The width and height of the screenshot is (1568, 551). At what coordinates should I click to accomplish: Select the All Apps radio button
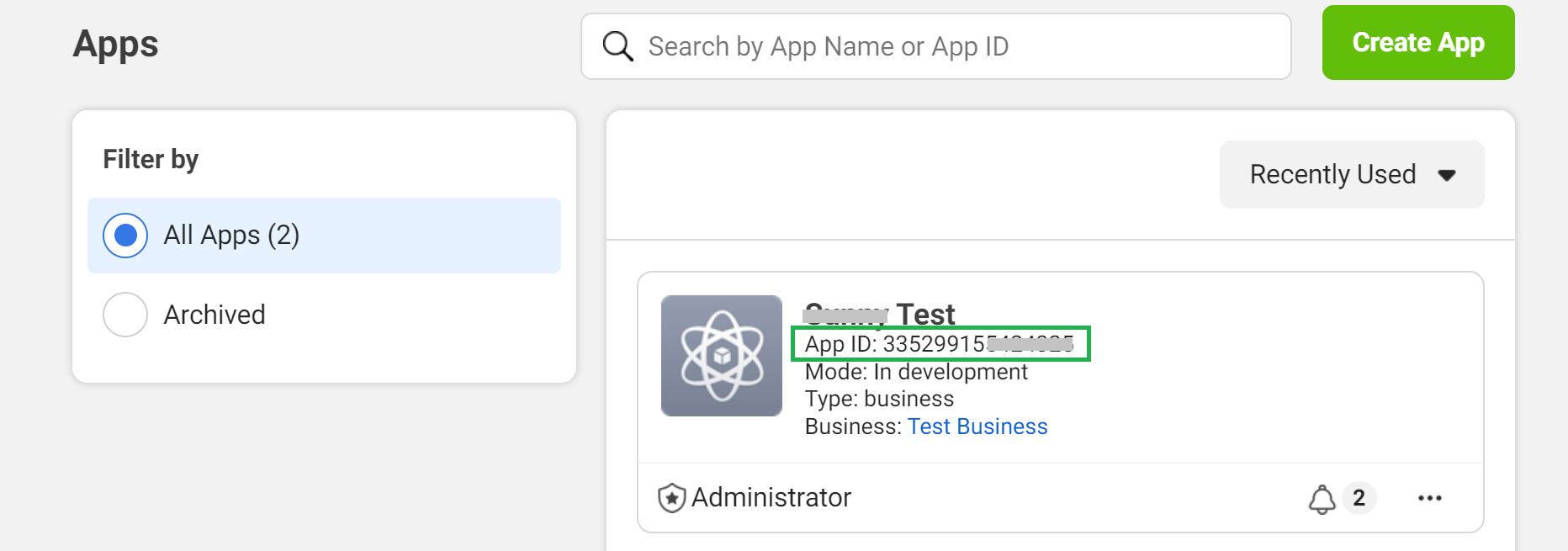point(125,236)
